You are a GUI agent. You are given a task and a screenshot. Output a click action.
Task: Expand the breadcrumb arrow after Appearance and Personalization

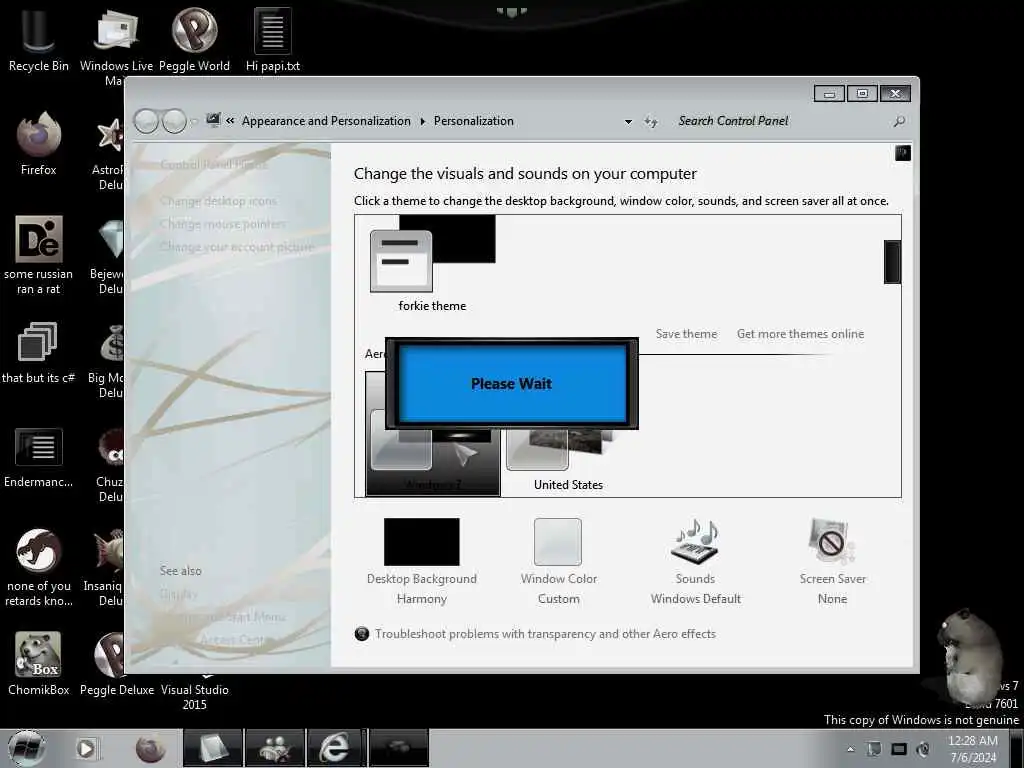coord(423,121)
